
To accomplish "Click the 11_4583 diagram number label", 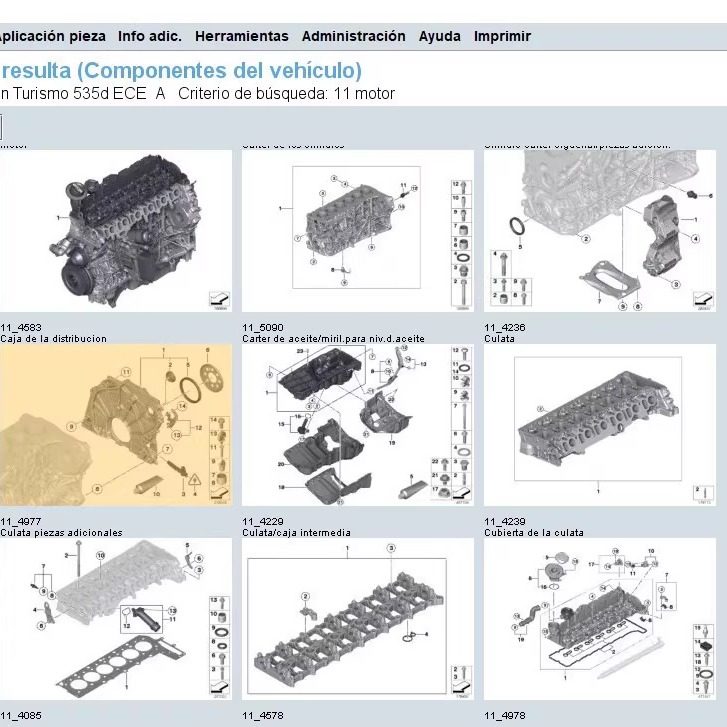I will pos(21,327).
